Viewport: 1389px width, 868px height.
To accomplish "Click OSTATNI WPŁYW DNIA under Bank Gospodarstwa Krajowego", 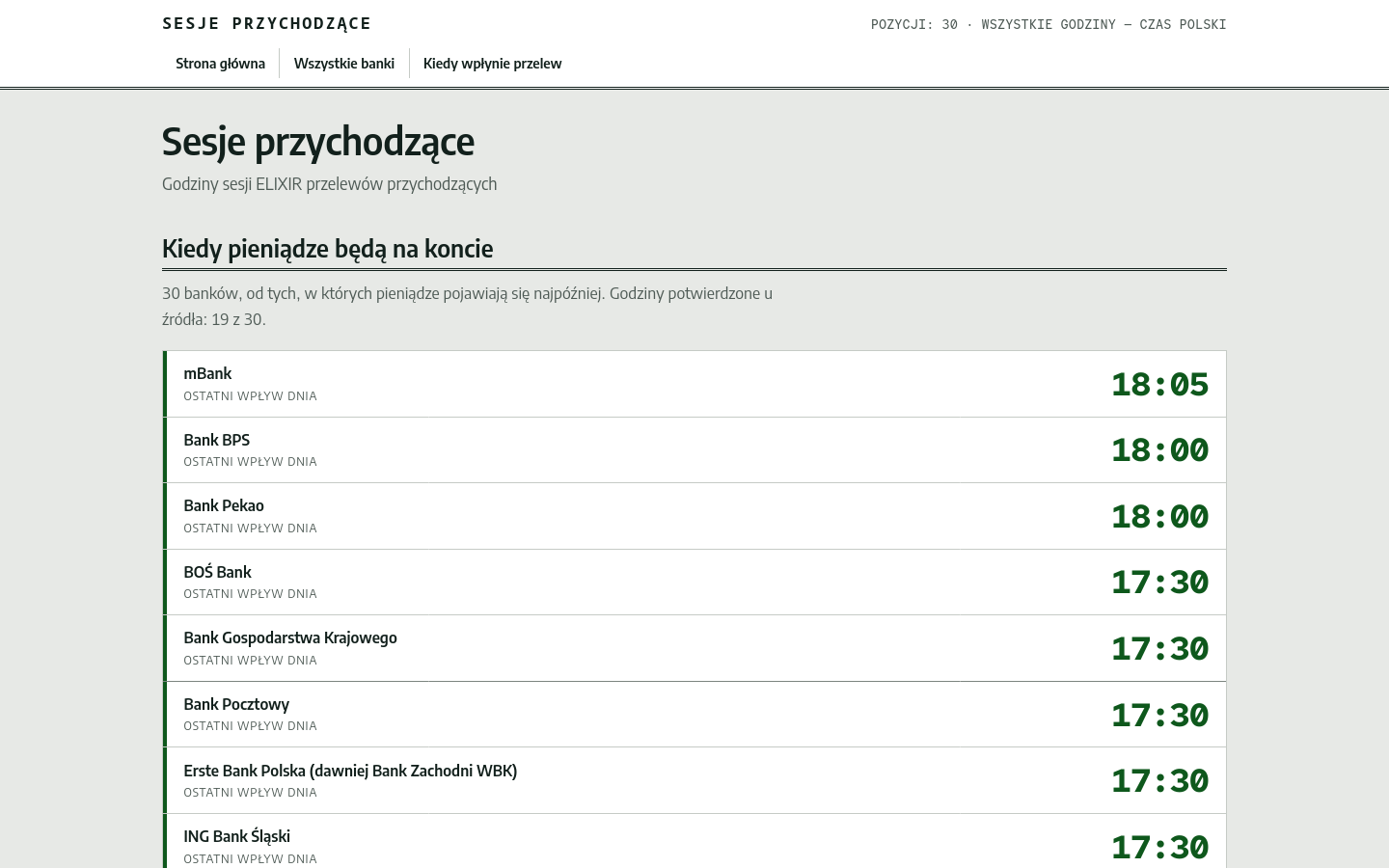I will (250, 661).
